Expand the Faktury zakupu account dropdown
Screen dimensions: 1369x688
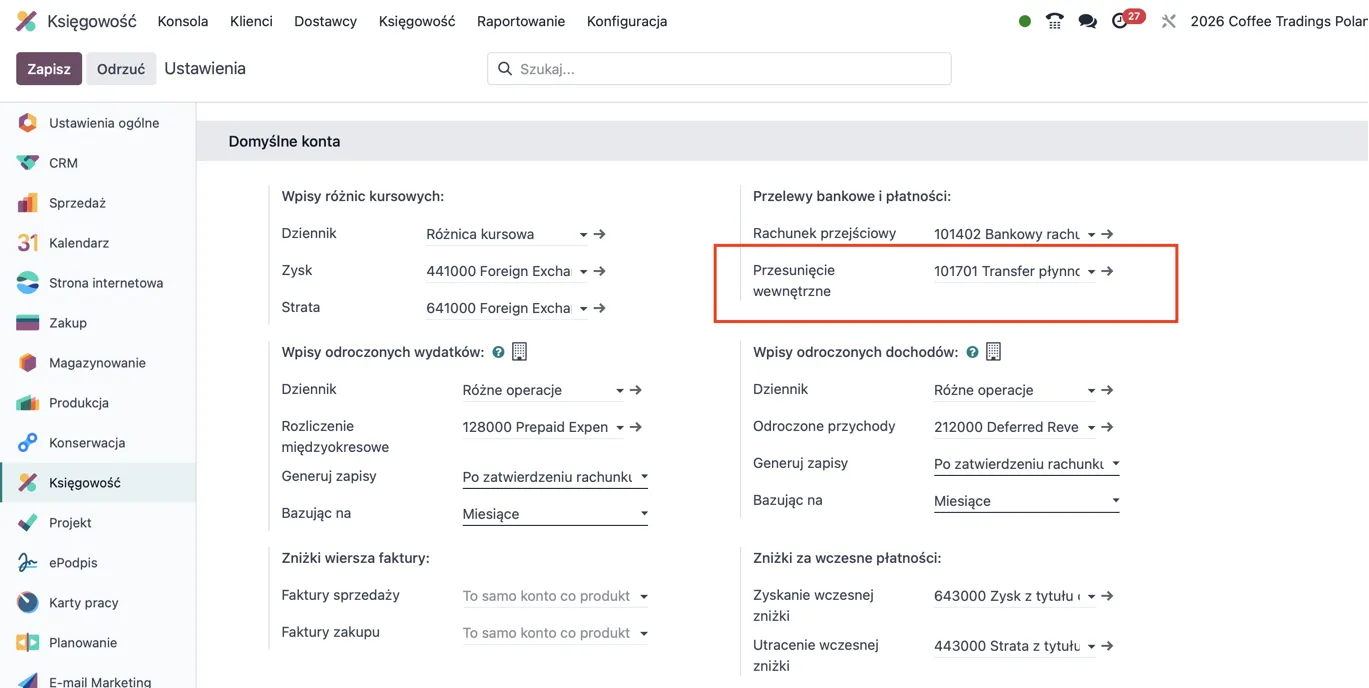click(644, 633)
